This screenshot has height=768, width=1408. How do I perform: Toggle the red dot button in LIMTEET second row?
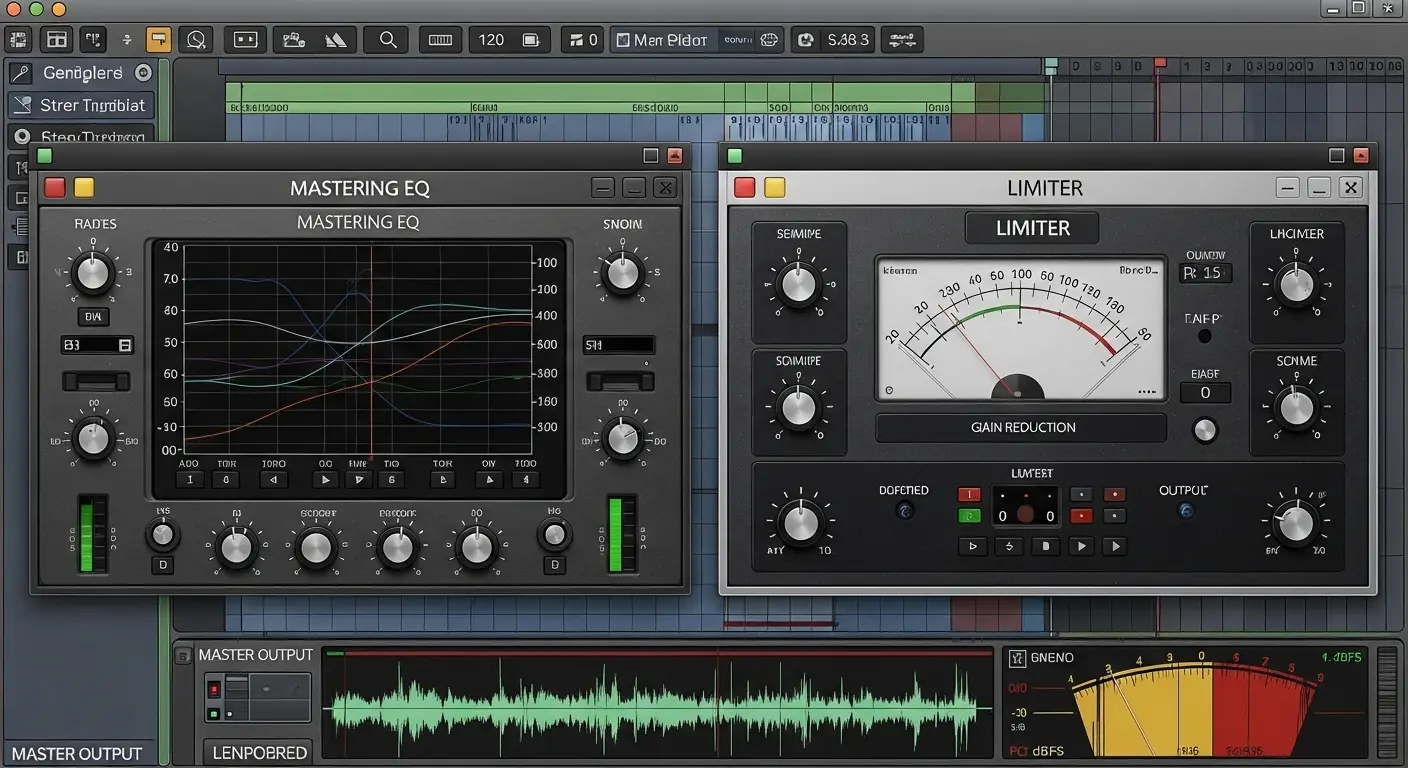click(x=1081, y=516)
